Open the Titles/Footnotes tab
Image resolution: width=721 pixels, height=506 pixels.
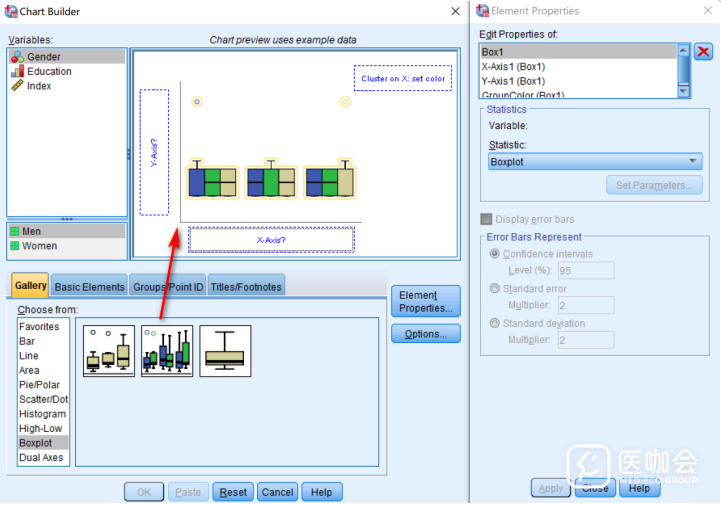[246, 287]
